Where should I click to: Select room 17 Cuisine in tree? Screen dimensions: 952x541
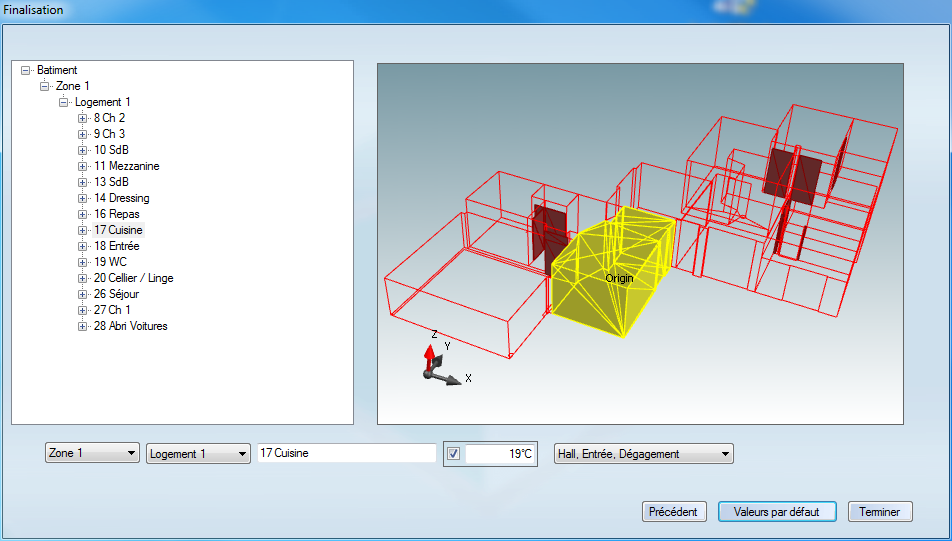[118, 230]
